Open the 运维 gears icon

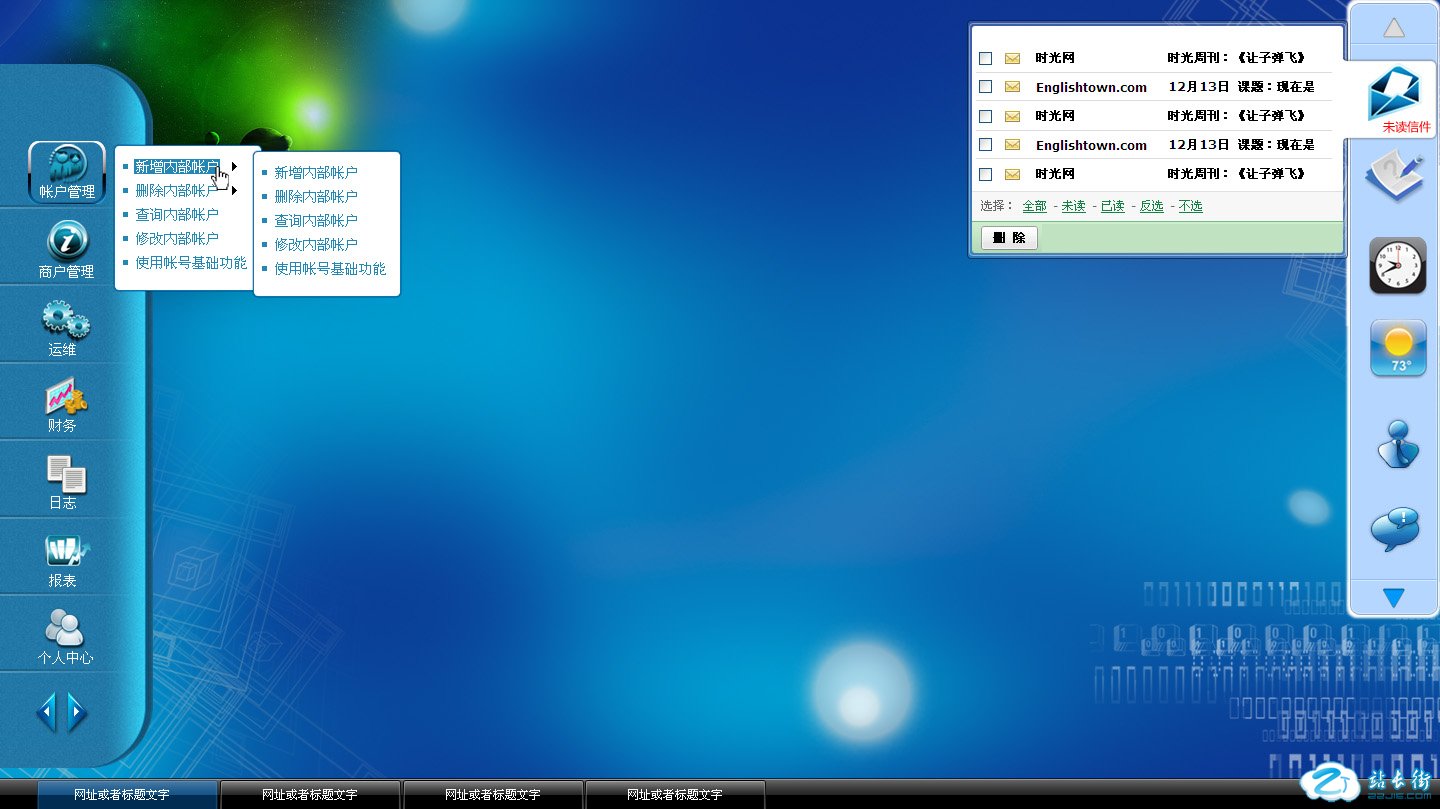tap(65, 326)
